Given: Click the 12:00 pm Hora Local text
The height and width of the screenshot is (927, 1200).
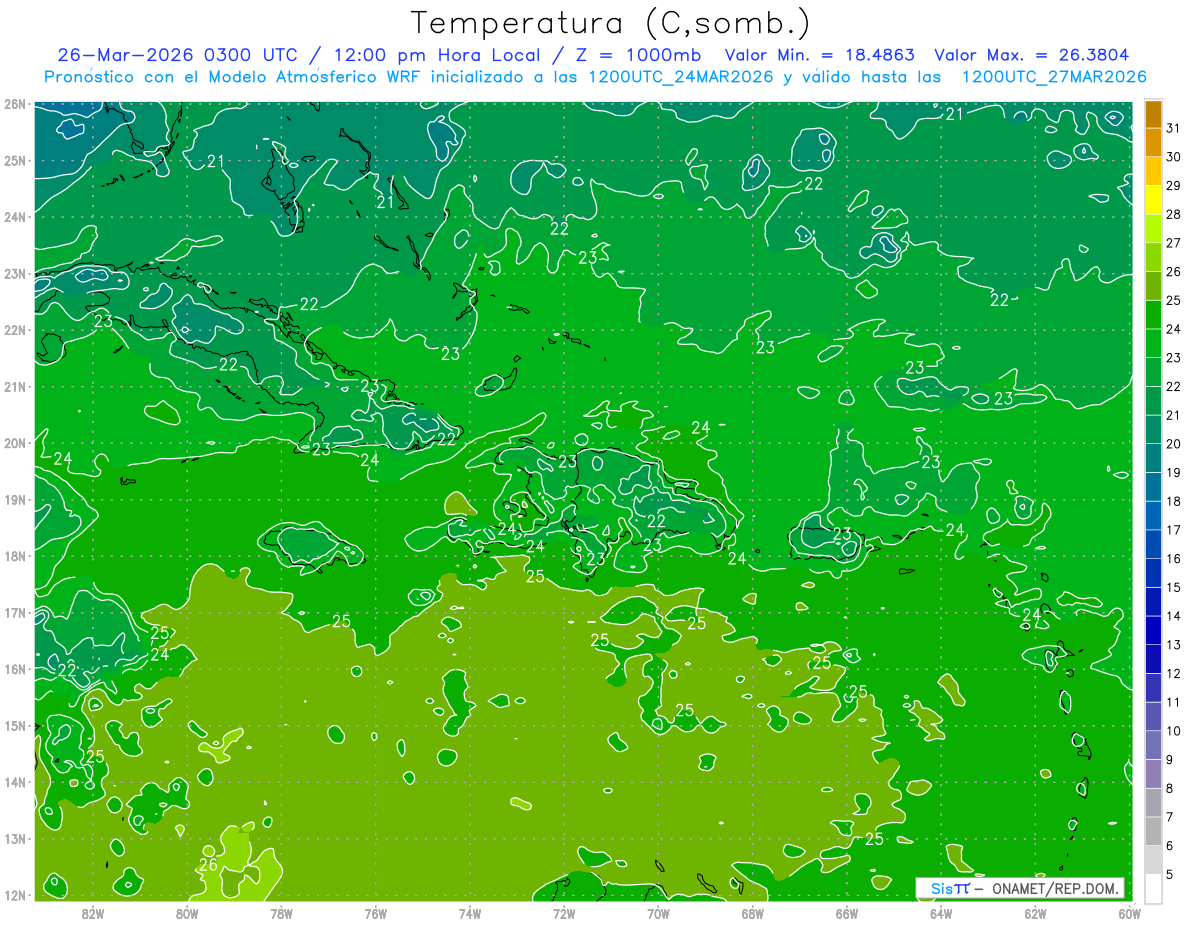Looking at the screenshot, I should point(426,55).
